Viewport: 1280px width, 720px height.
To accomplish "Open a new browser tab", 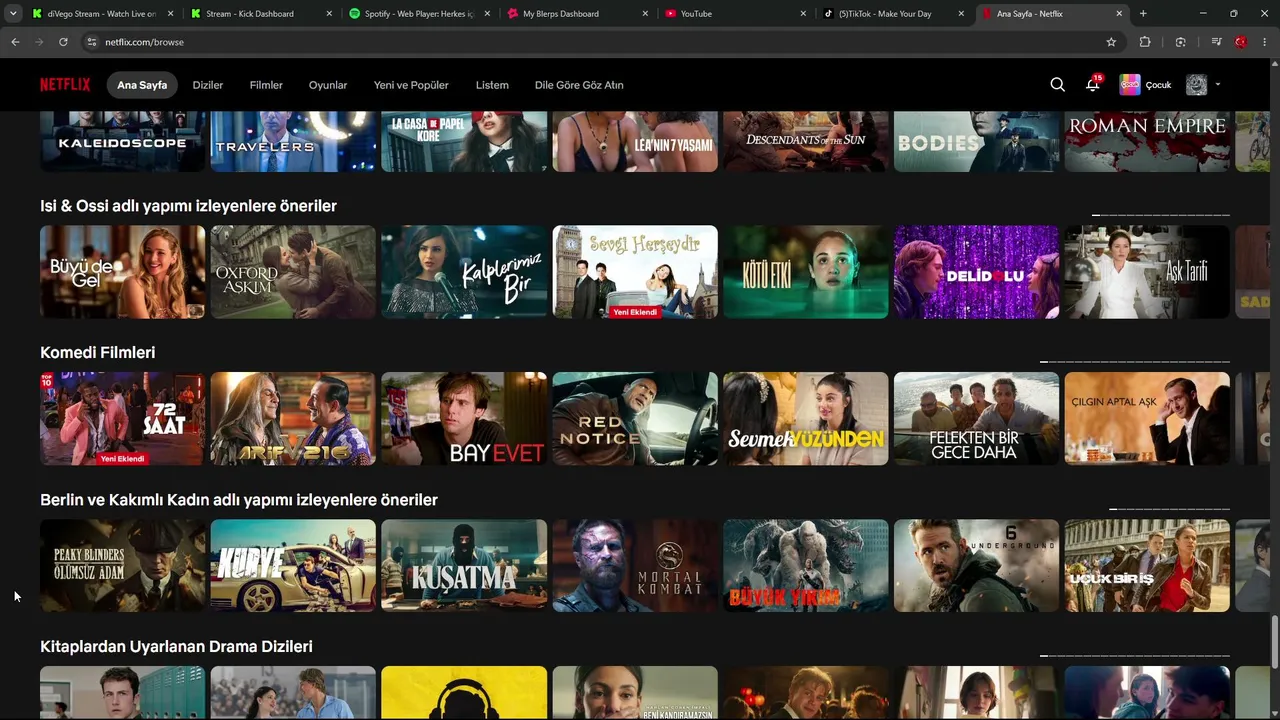I will 1143,14.
